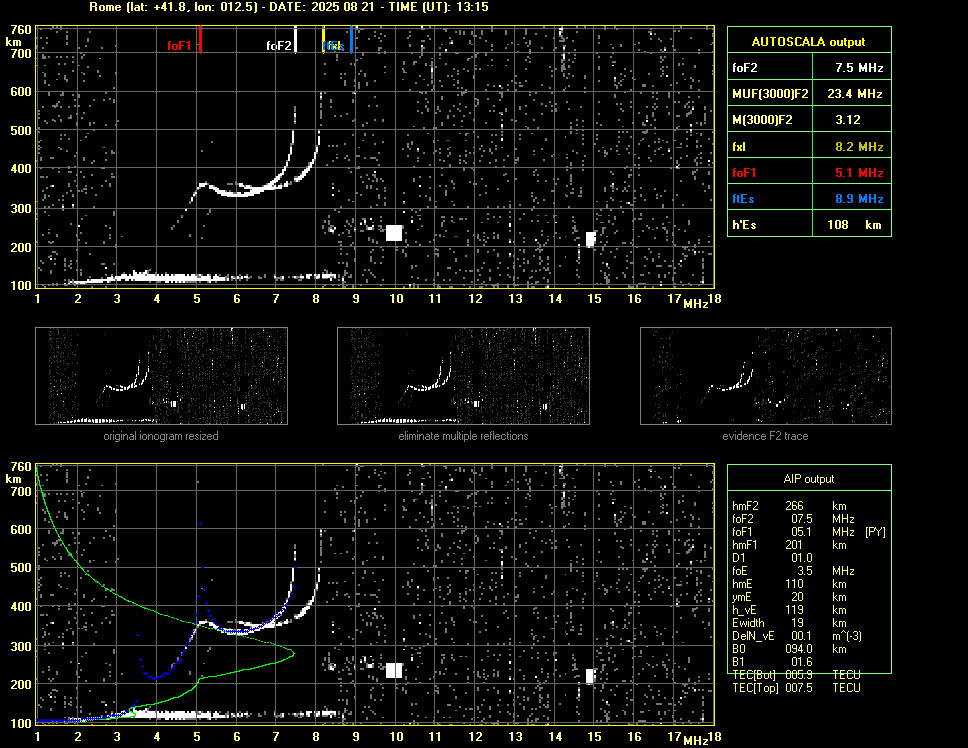Select the 'original ionogram resized' thumbnail
This screenshot has height=748, width=968.
(x=161, y=376)
